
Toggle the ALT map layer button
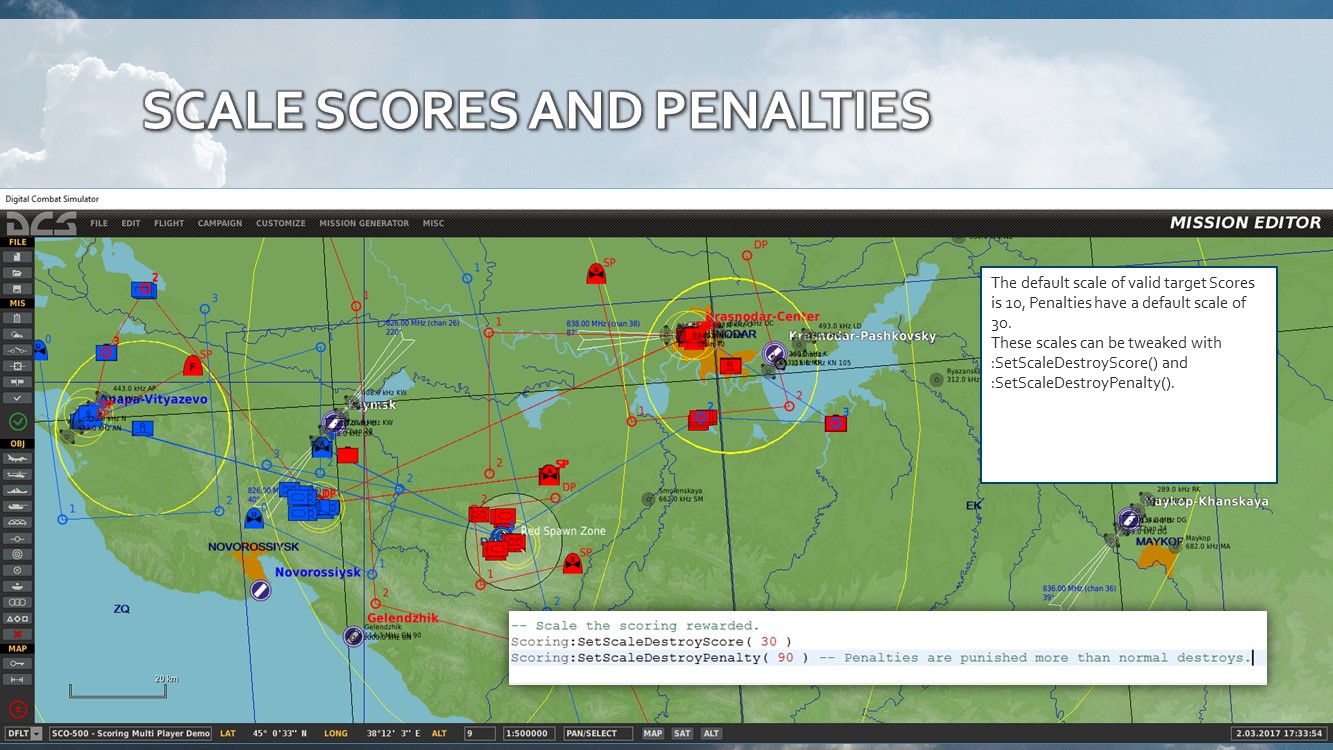(x=711, y=733)
